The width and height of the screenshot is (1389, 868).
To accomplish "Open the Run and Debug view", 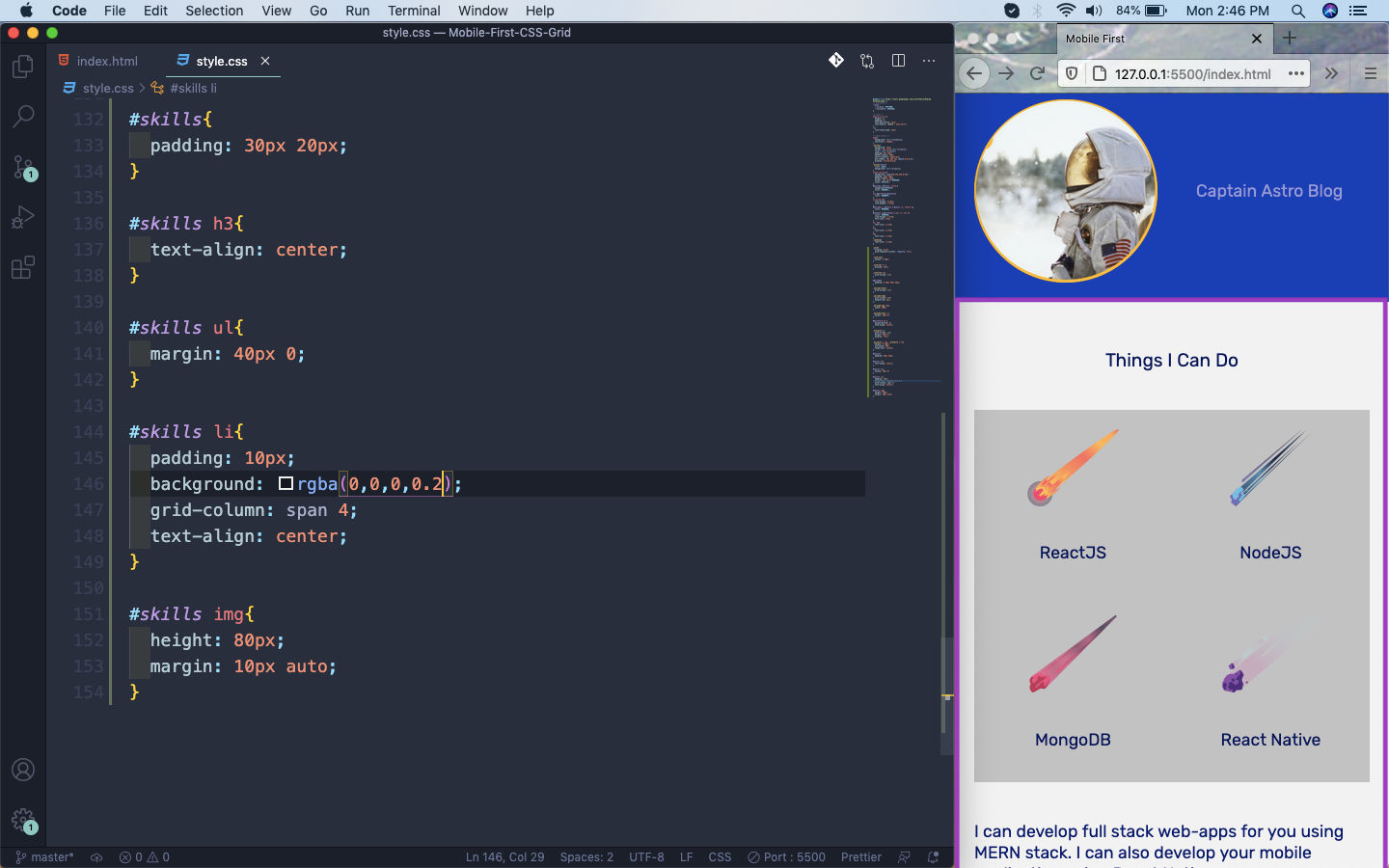I will 23,217.
